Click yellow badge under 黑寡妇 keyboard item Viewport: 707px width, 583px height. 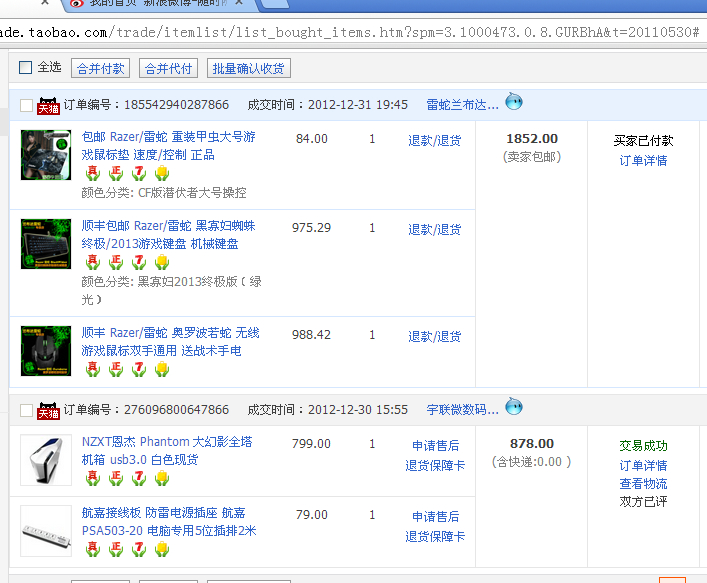point(162,262)
